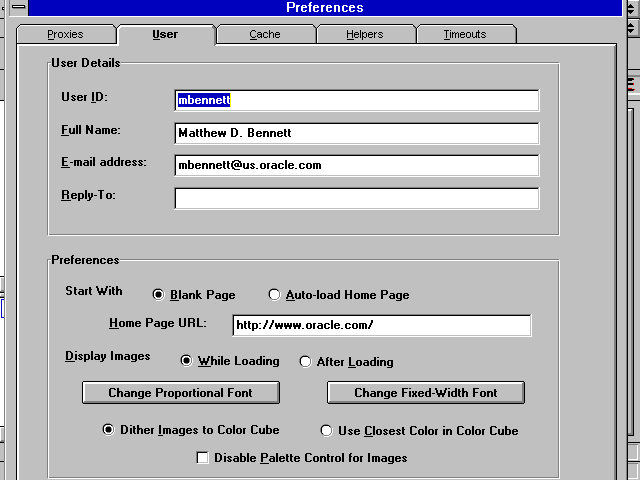Click the empty Reply-To field

(x=356, y=198)
